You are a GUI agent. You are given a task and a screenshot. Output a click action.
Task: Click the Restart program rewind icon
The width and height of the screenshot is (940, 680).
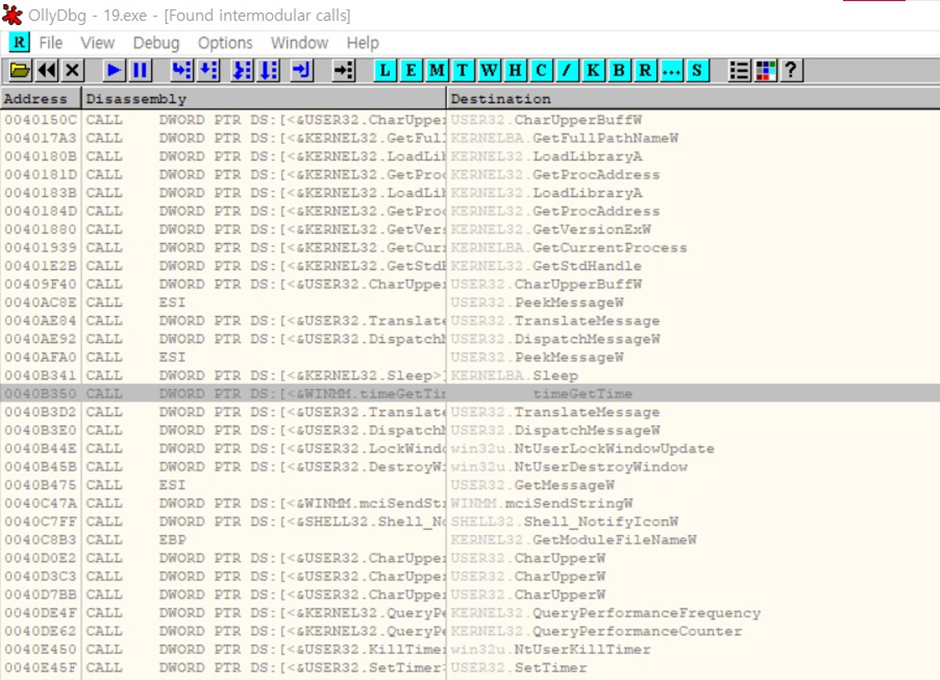47,71
